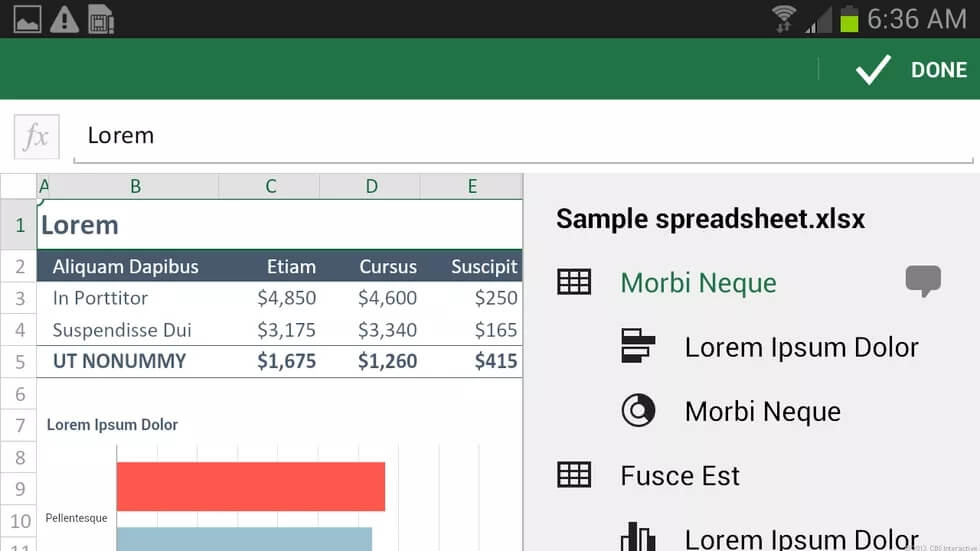Select the Etiam header cell
The width and height of the screenshot is (980, 551).
point(269,266)
